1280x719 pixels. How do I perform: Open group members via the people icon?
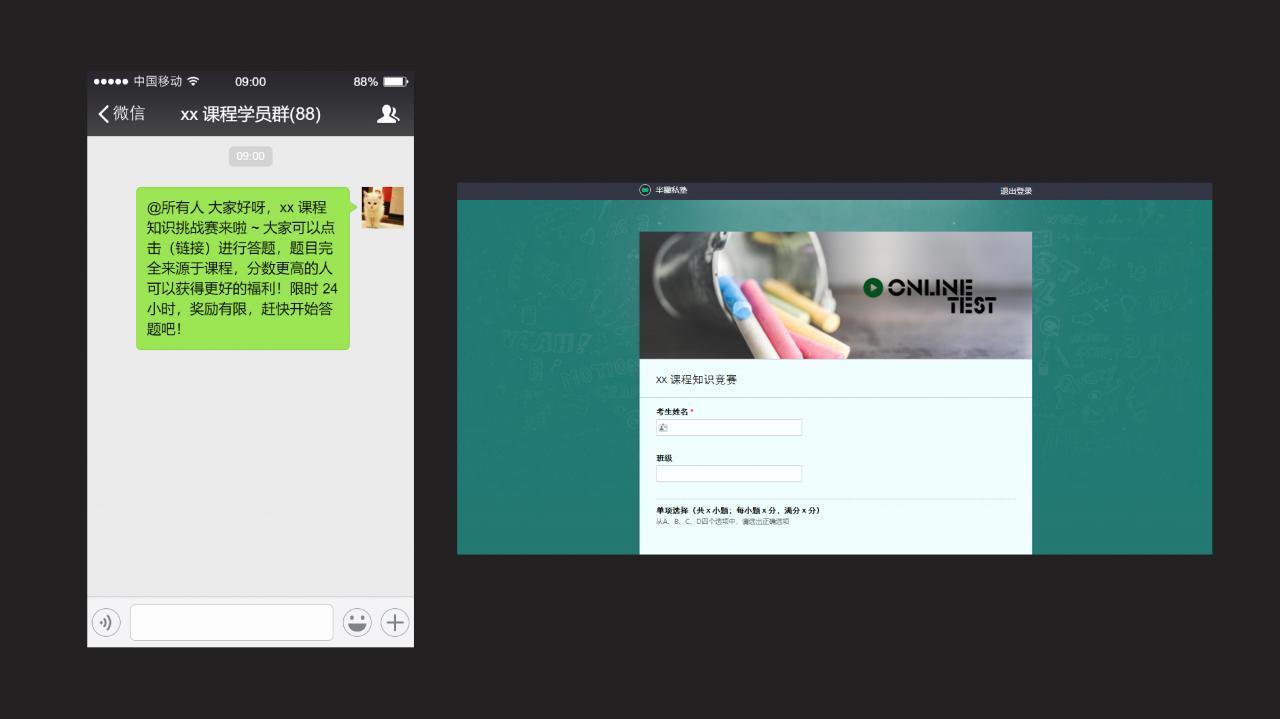tap(387, 114)
